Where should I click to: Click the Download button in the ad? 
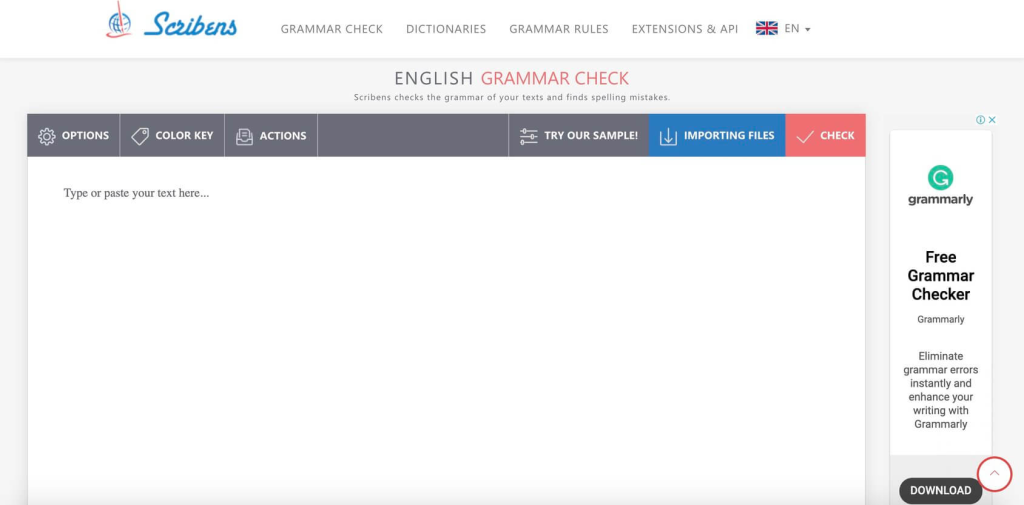point(940,491)
